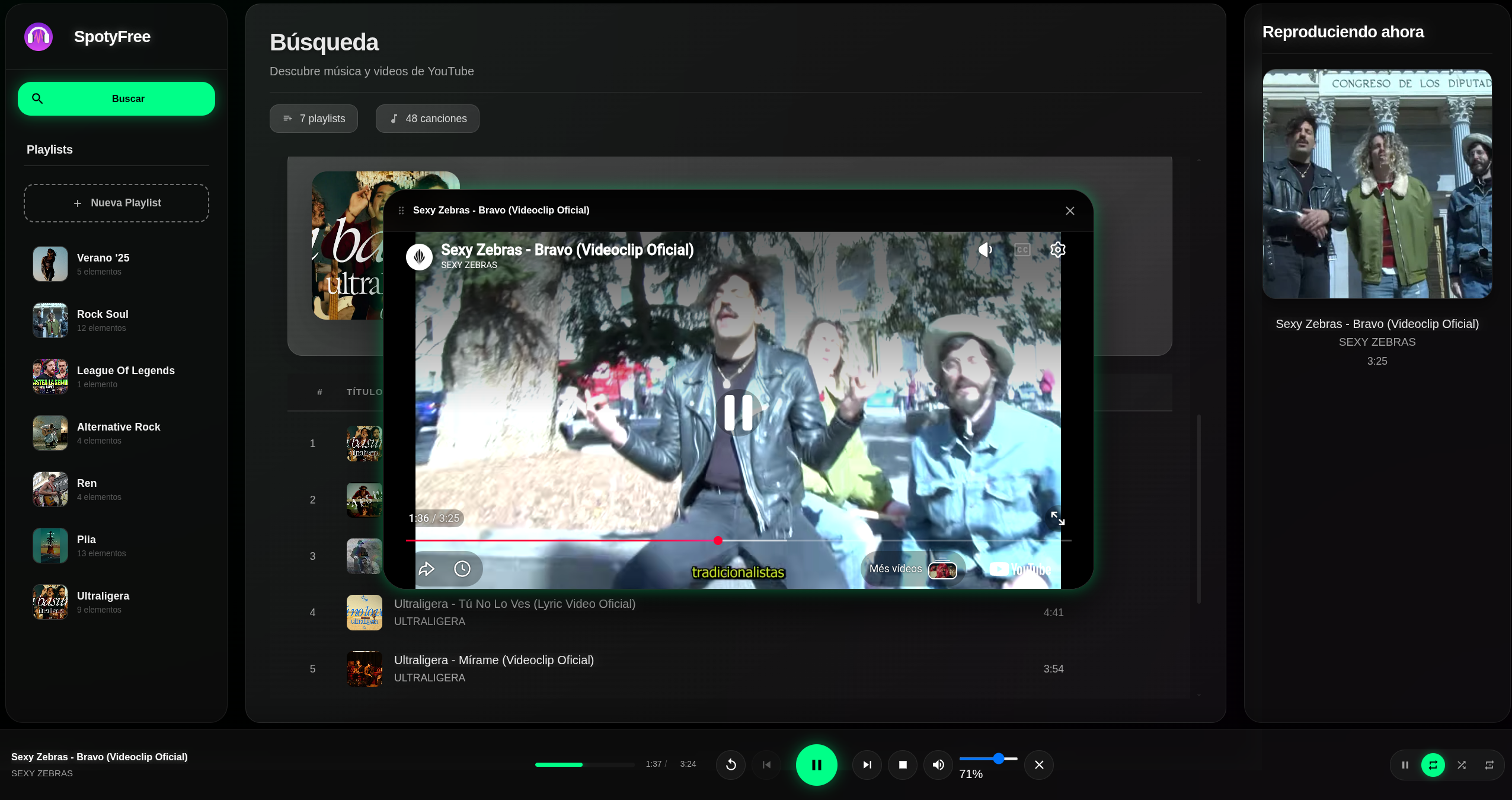Click track 2 thumbnail in results
Viewport: 1512px width, 800px height.
365,500
